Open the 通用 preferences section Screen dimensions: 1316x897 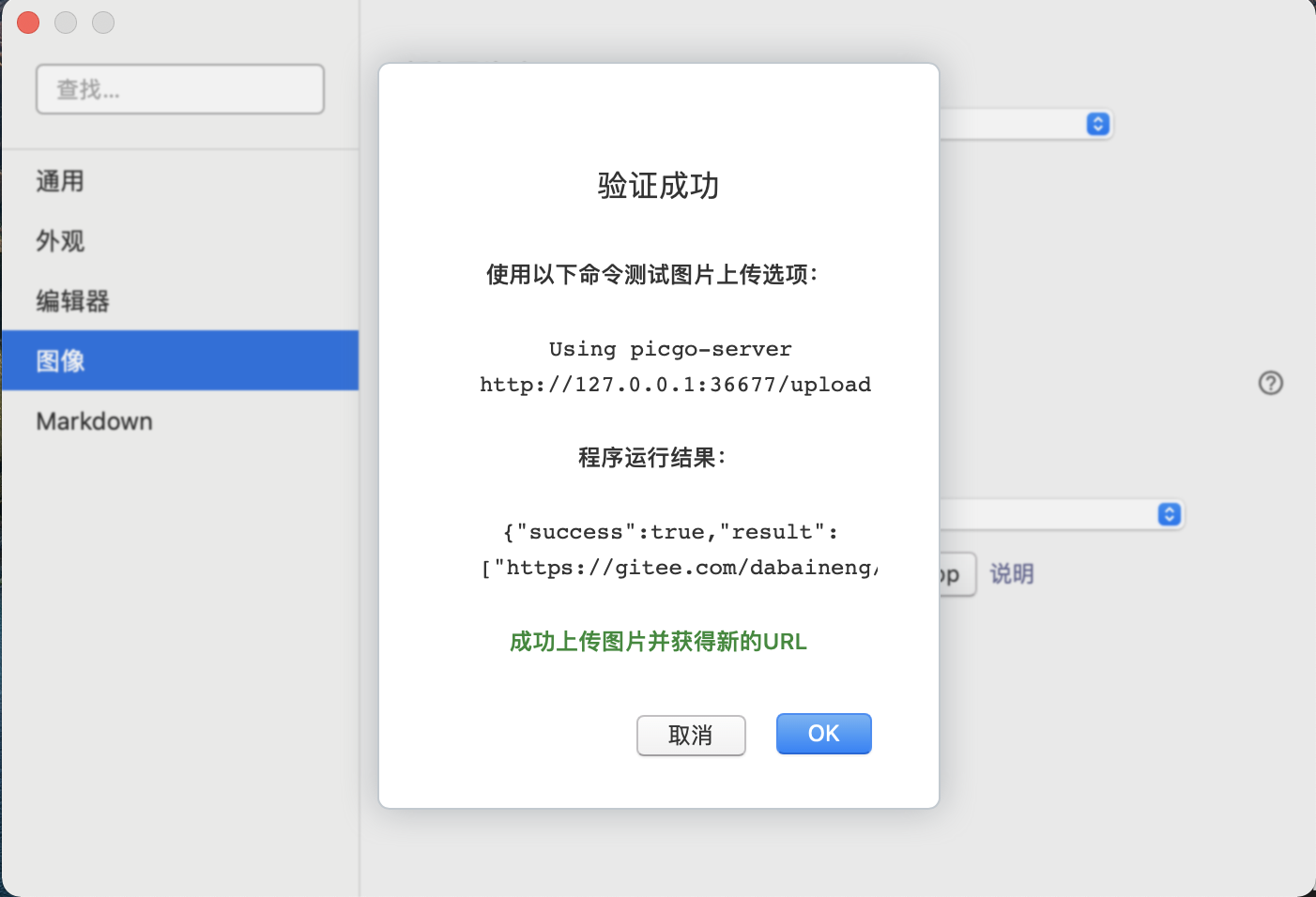click(180, 181)
